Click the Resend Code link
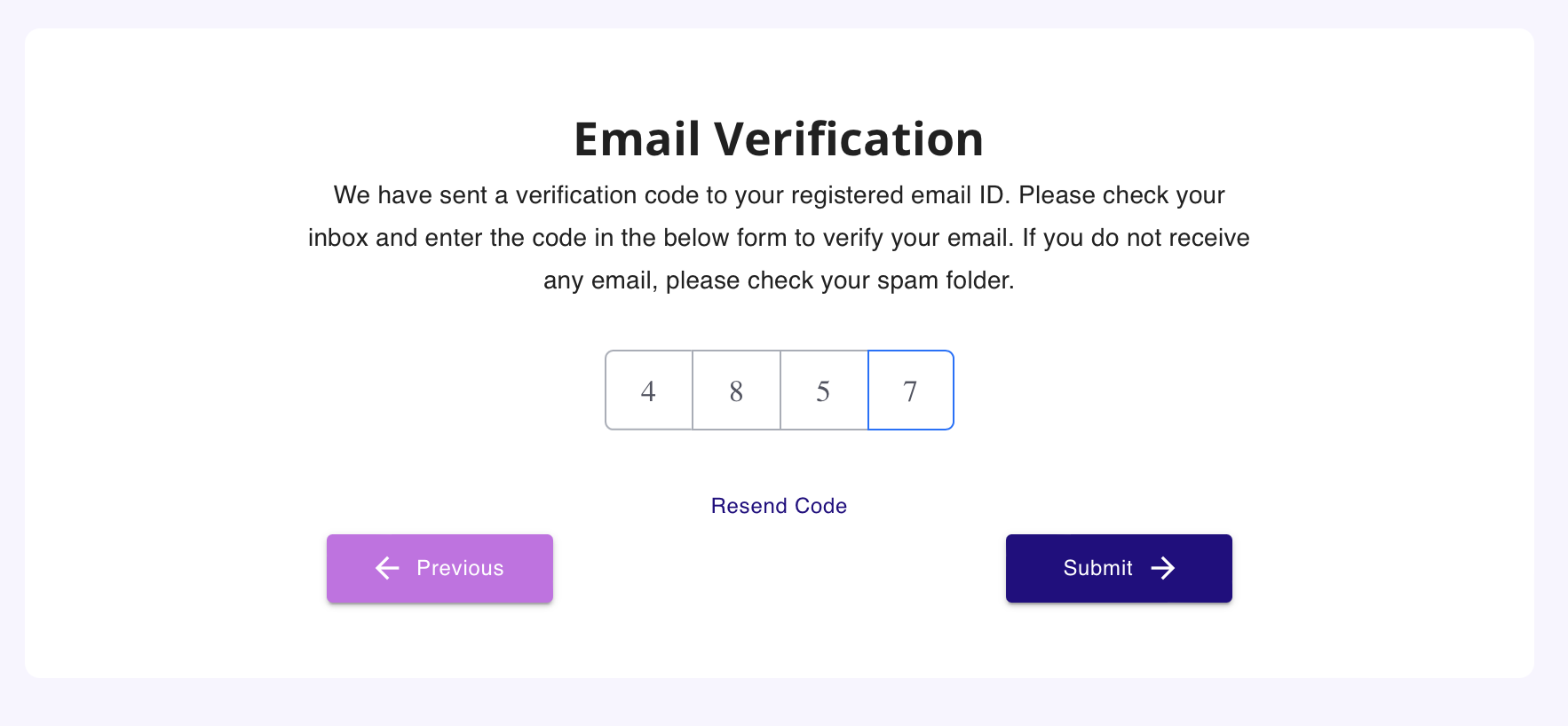Image resolution: width=1568 pixels, height=726 pixels. [779, 506]
